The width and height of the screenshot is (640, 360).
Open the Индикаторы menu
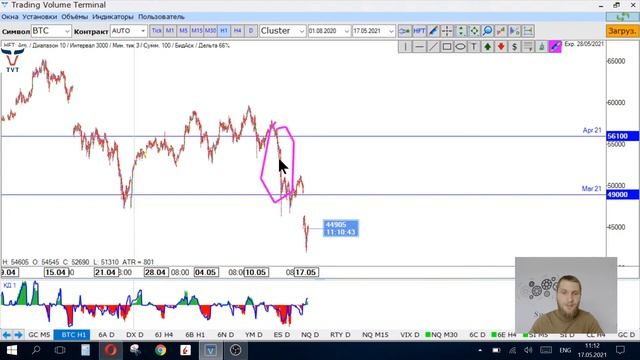click(x=113, y=17)
